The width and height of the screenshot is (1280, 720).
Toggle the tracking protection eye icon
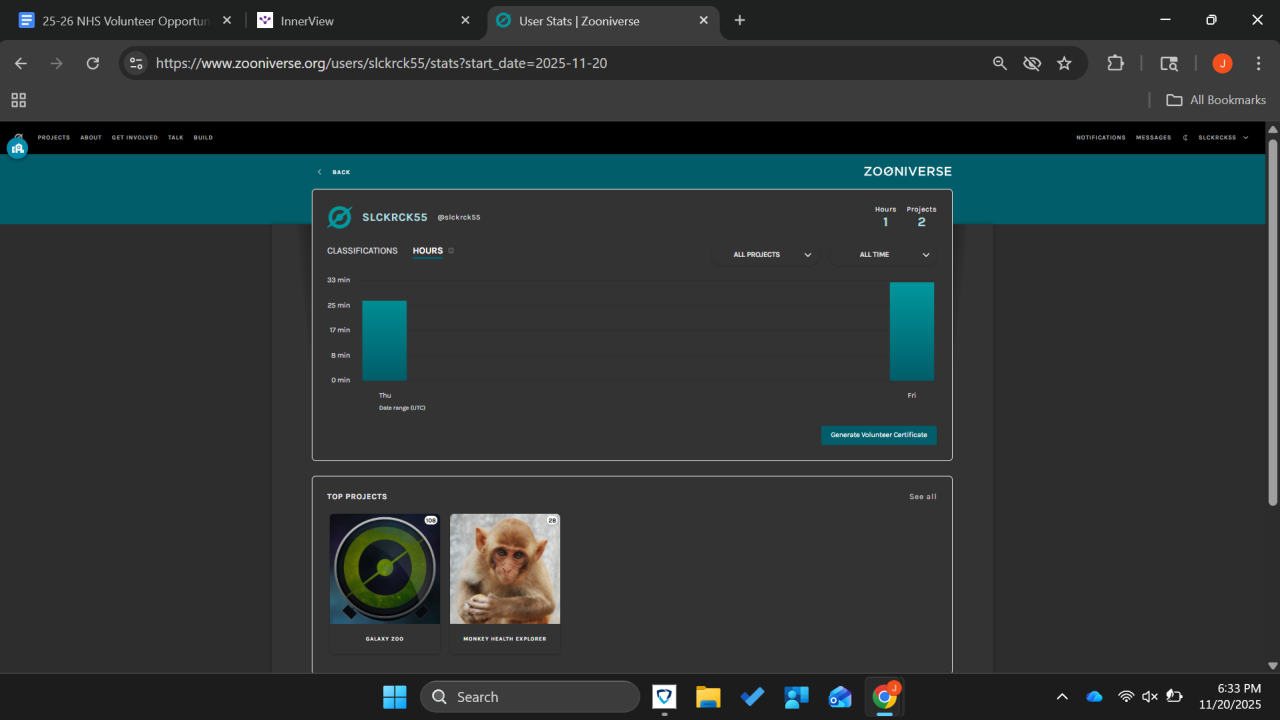pos(1032,63)
